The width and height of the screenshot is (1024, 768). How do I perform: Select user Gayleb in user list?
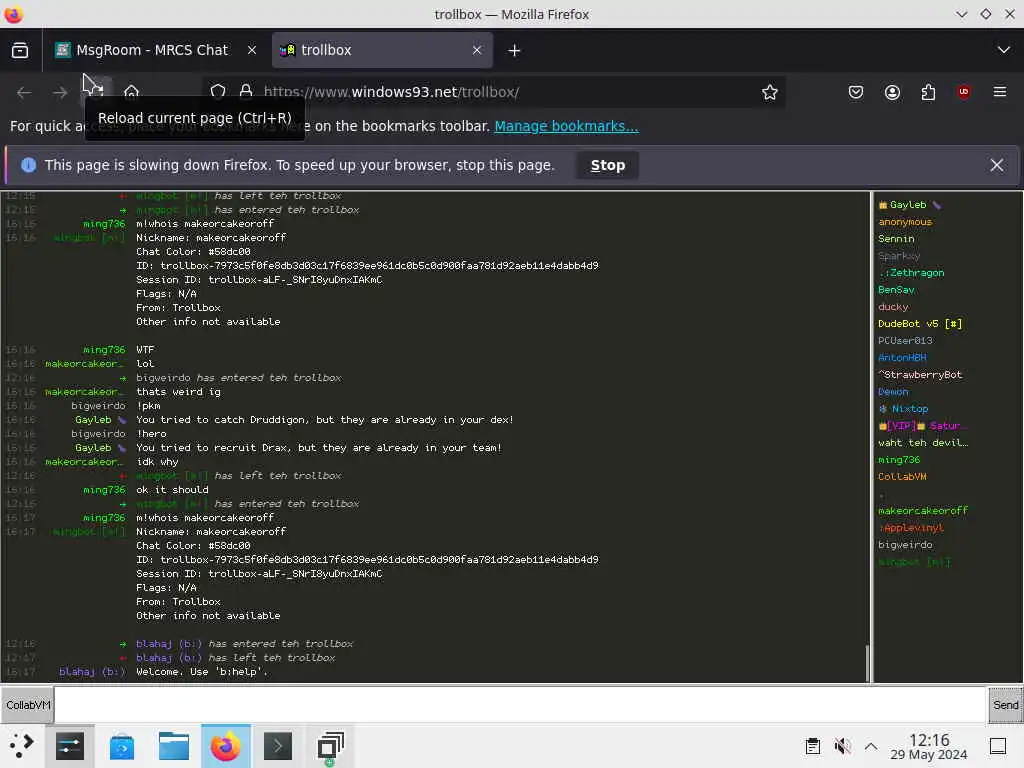[x=910, y=205]
